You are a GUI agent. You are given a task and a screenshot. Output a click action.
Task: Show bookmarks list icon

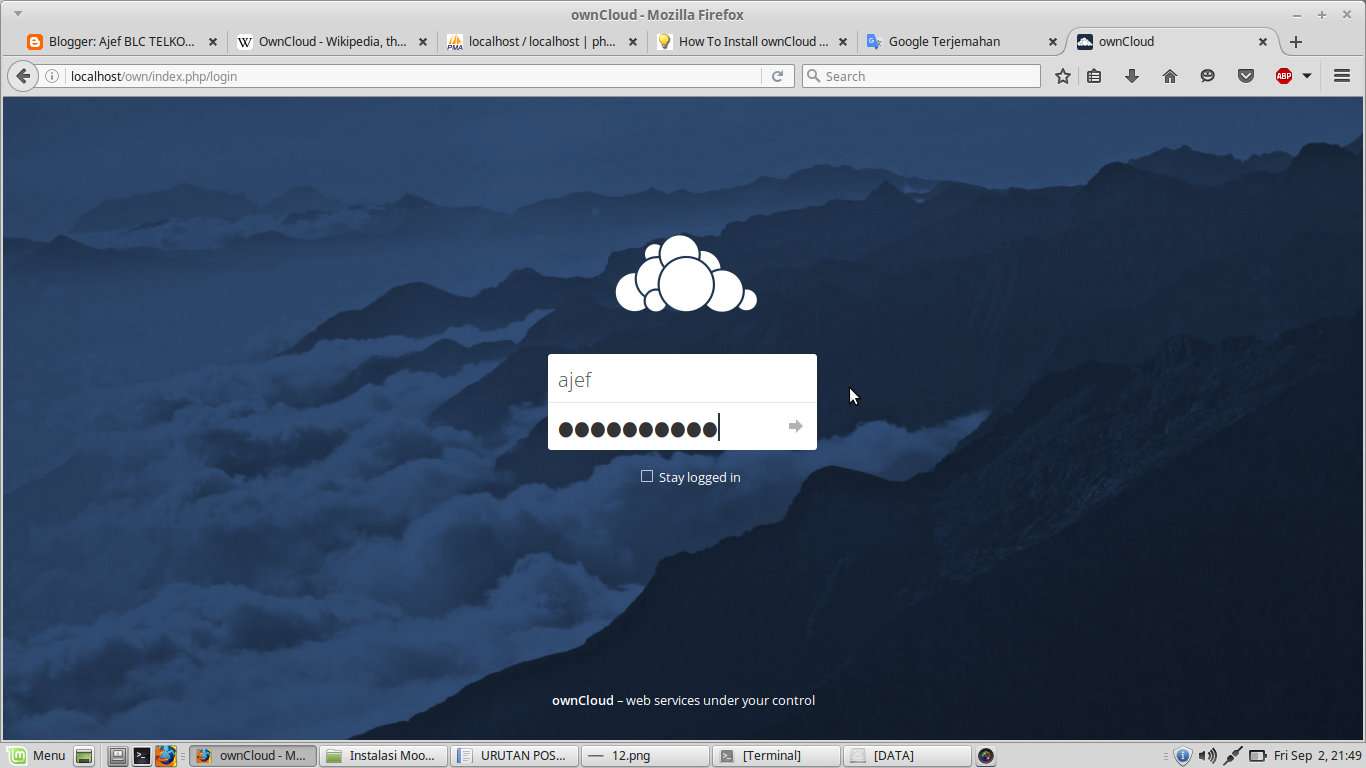click(x=1094, y=76)
